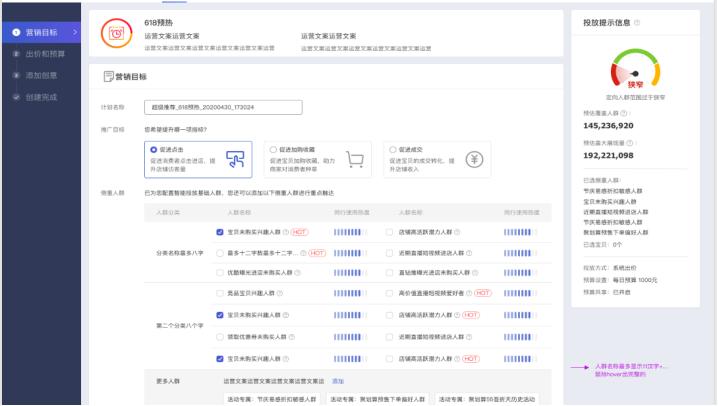
Task: Select the 促进成交 radio option
Action: [x=392, y=150]
